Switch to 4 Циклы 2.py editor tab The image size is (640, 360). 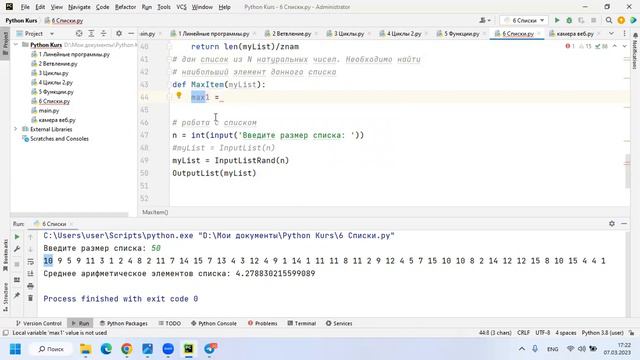point(404,33)
